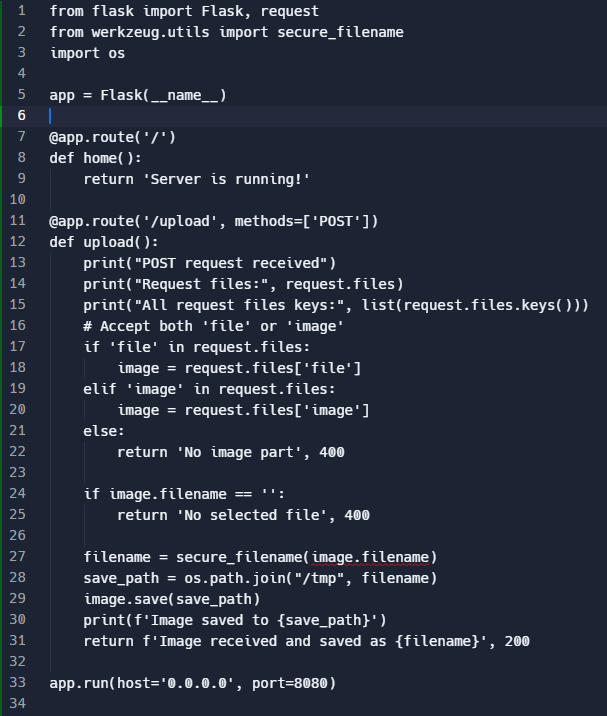Place cursor on empty line 6
Image resolution: width=607 pixels, height=716 pixels.
click(x=200, y=116)
